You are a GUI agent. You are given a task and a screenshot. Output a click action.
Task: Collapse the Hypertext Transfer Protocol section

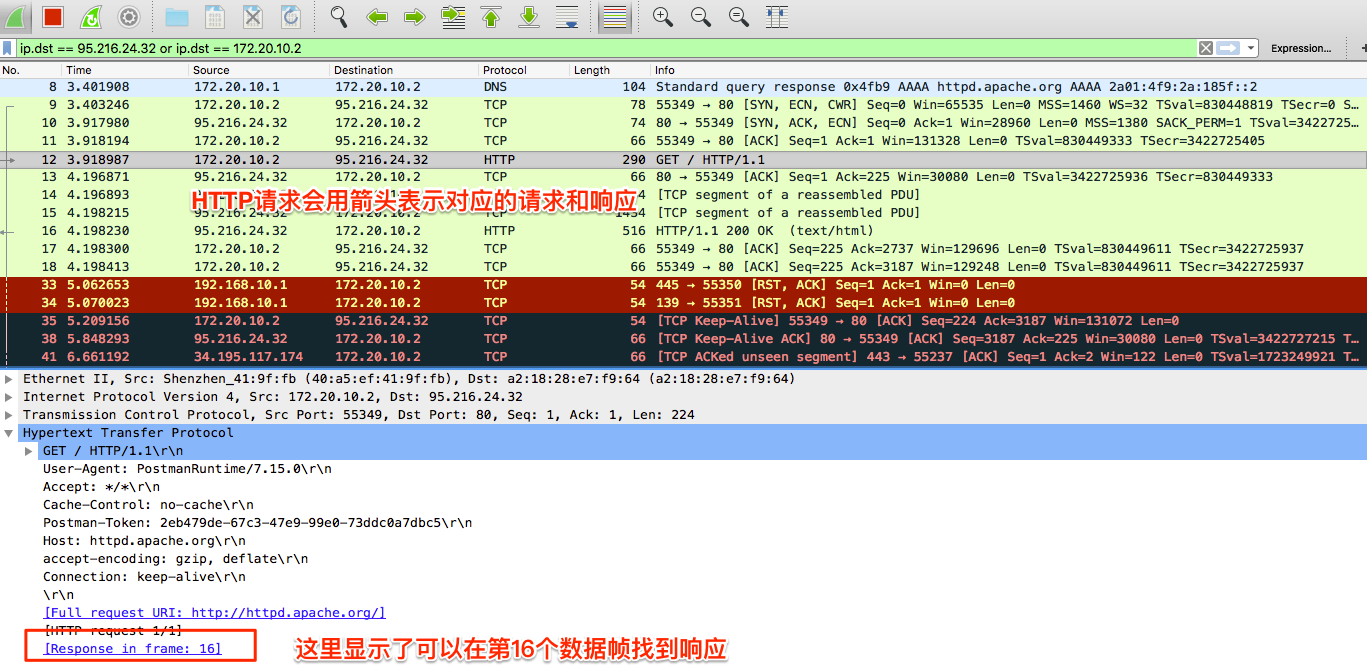[x=8, y=433]
